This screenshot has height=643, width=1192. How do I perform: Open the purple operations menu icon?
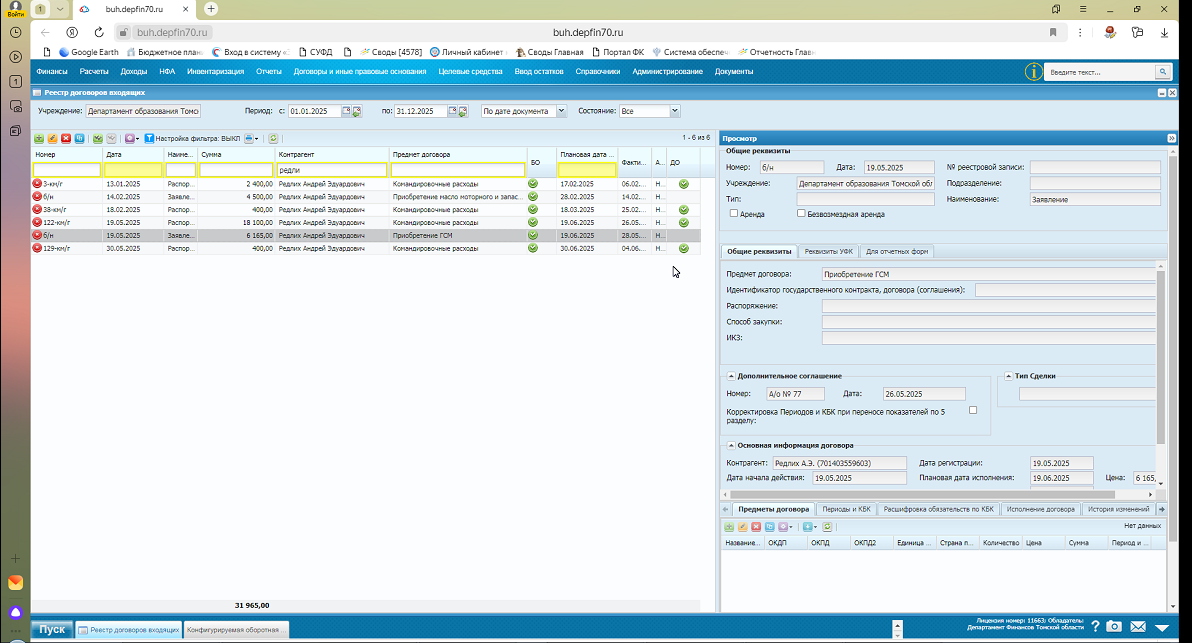(x=132, y=138)
